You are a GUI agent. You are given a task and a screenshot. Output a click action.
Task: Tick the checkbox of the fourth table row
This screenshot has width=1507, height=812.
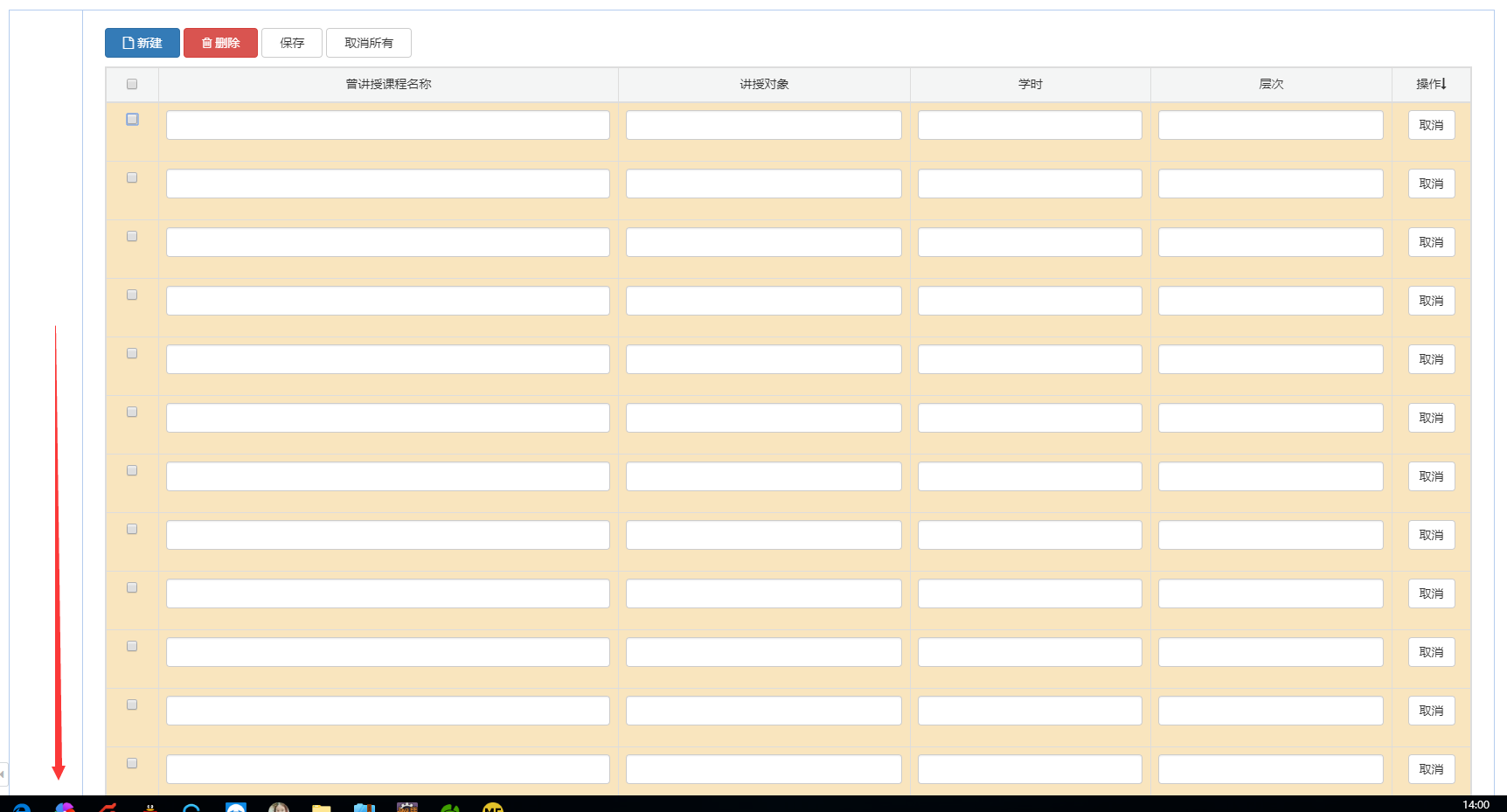tap(132, 295)
